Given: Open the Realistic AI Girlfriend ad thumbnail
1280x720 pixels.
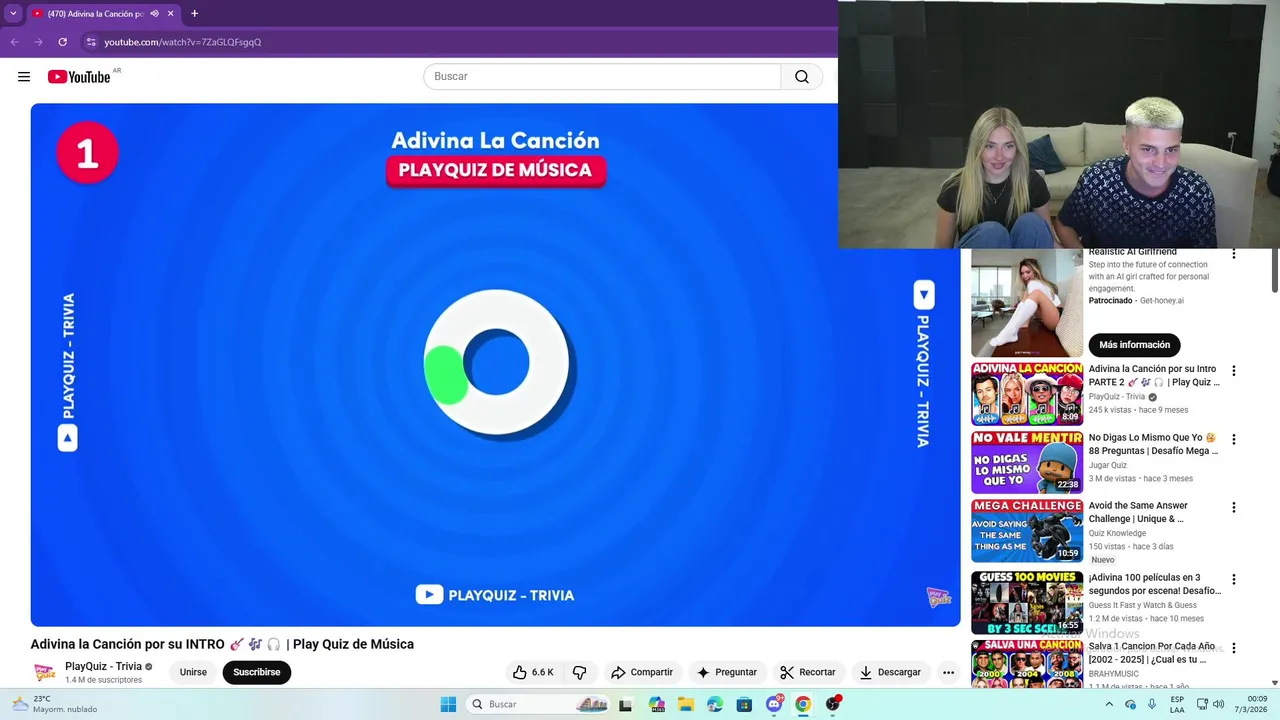Looking at the screenshot, I should click(x=1027, y=303).
